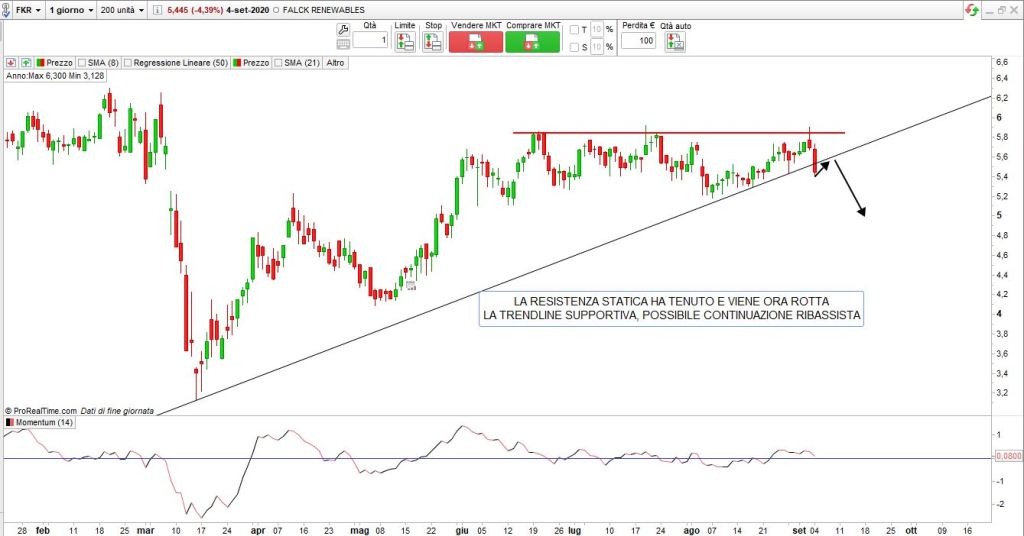
Task: Expand the 1 giorno timeframe dropdown
Action: tap(72, 9)
